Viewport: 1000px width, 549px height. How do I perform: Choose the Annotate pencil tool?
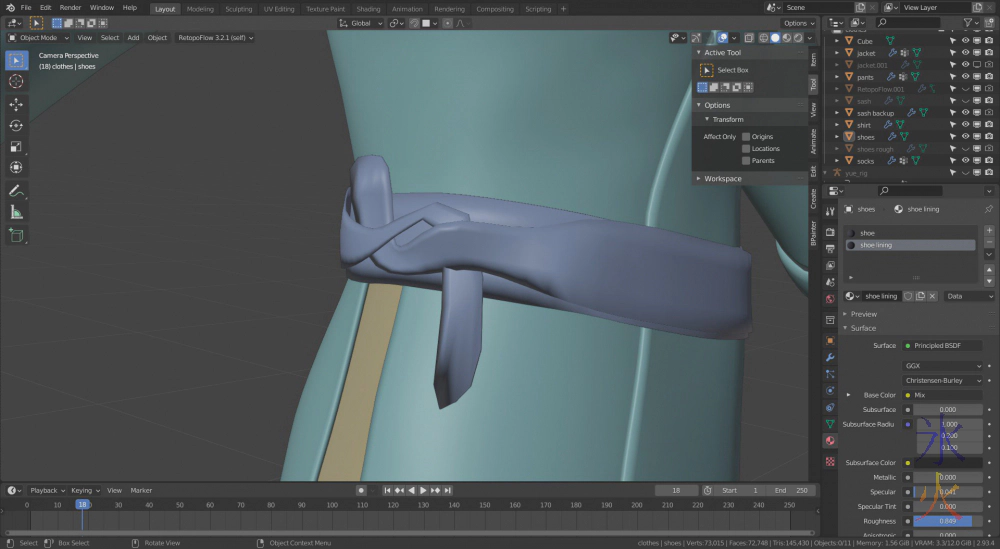coord(16,190)
